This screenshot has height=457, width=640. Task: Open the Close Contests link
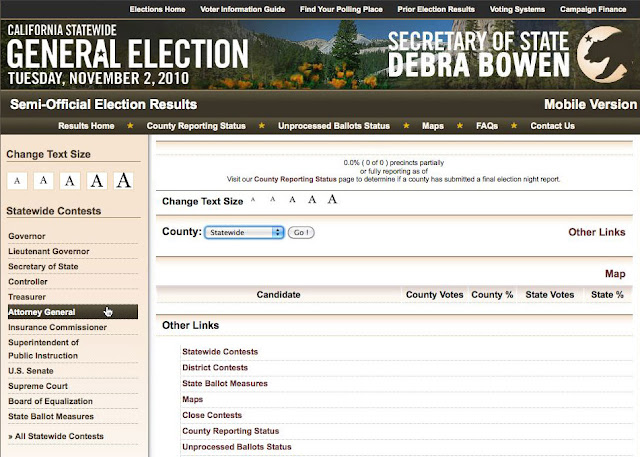(212, 415)
